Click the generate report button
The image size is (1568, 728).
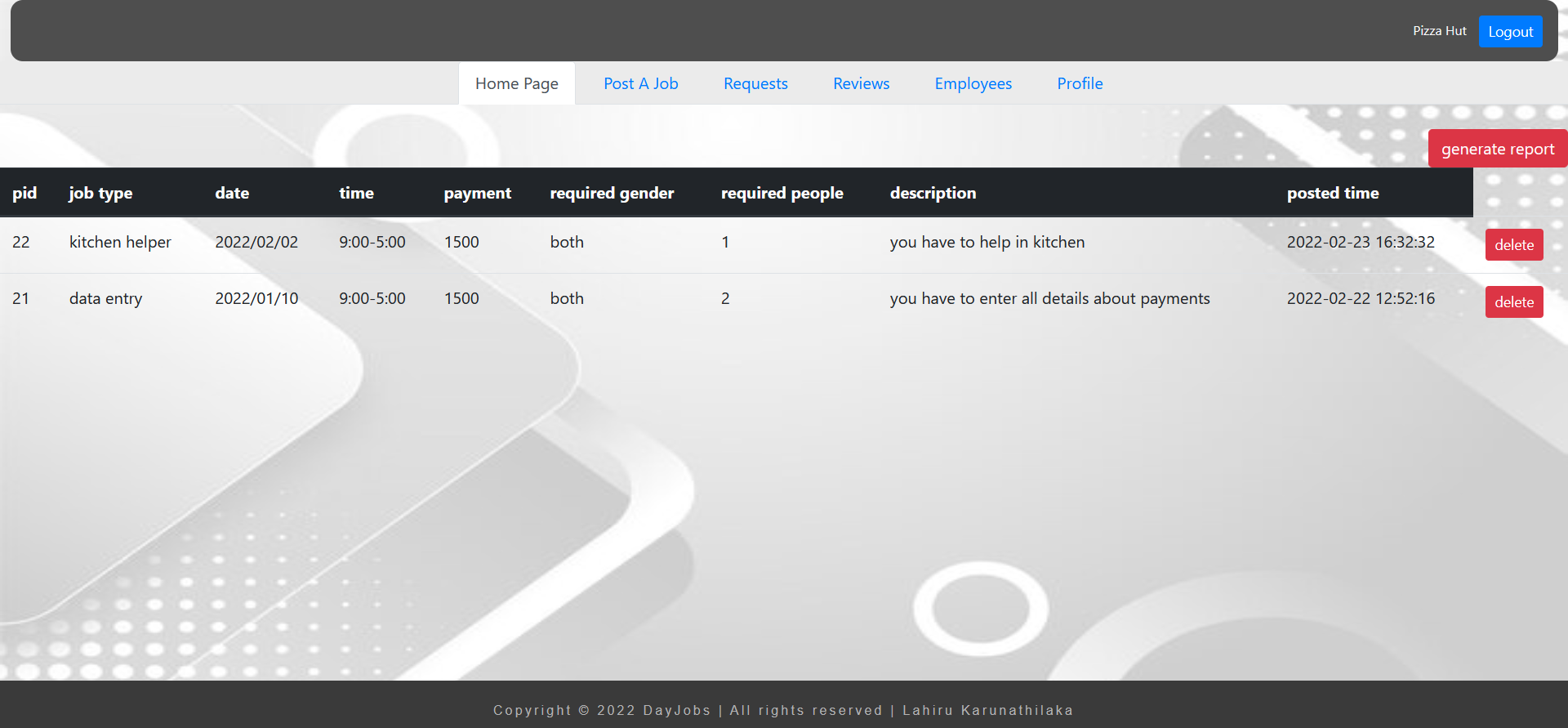pyautogui.click(x=1498, y=149)
